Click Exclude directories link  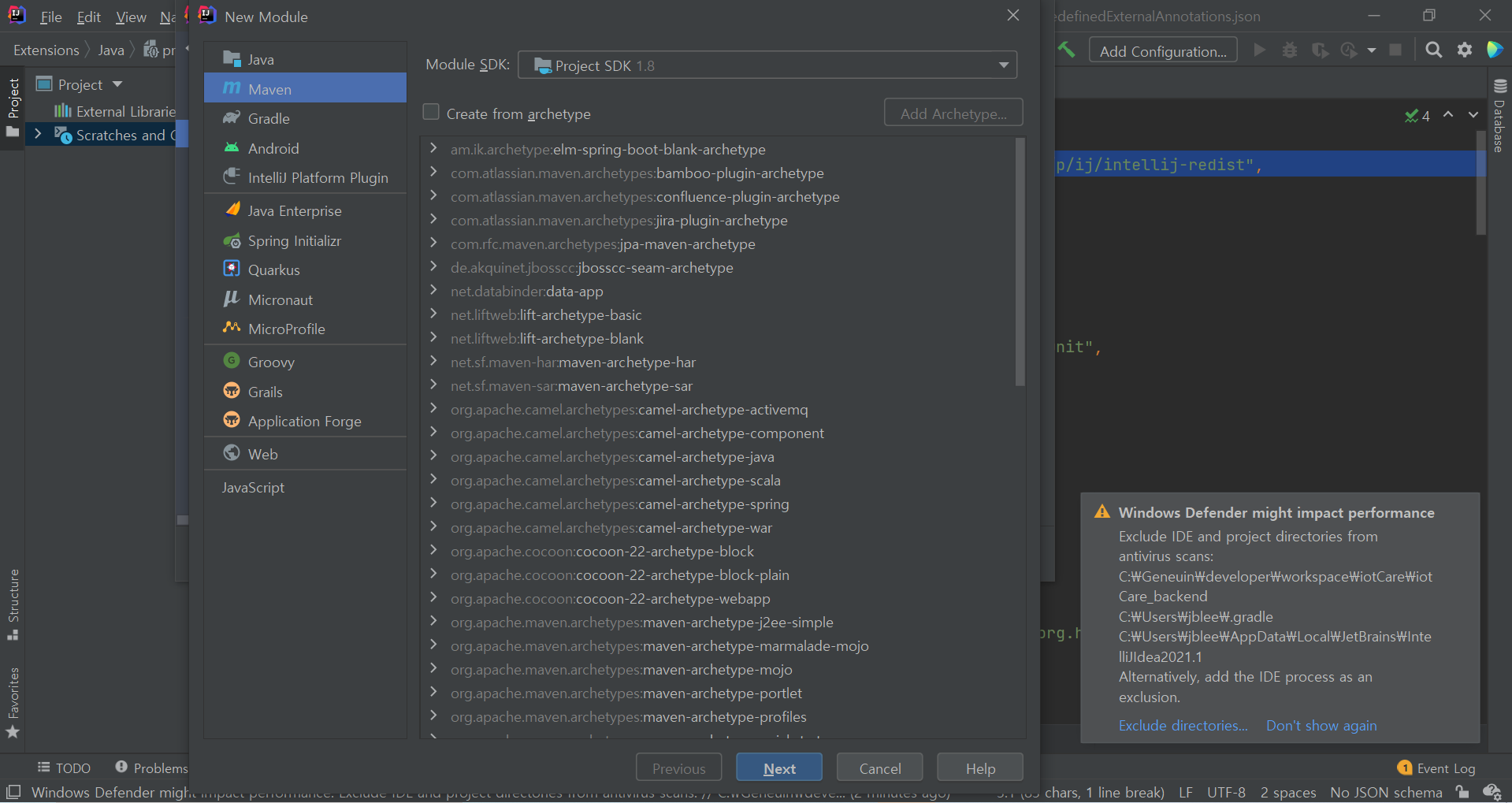tap(1183, 725)
